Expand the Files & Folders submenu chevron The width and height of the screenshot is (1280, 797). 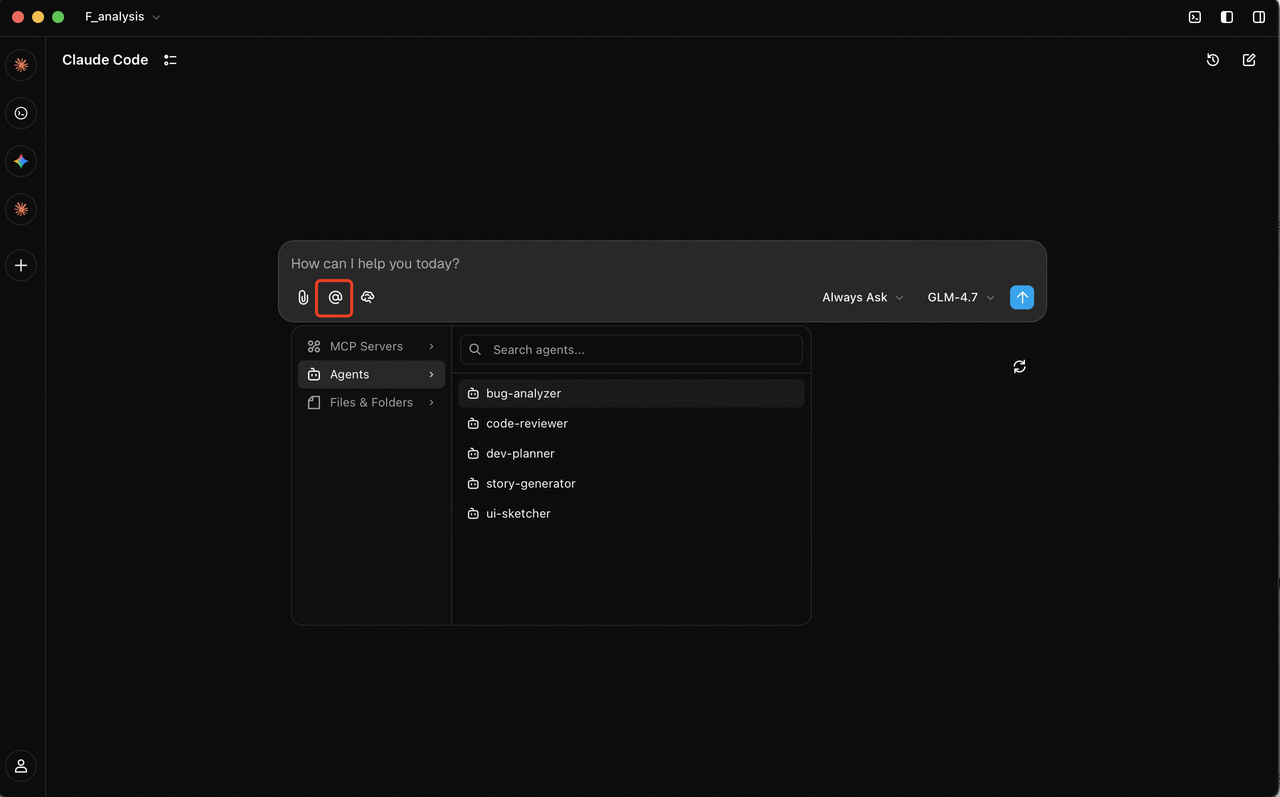click(432, 402)
